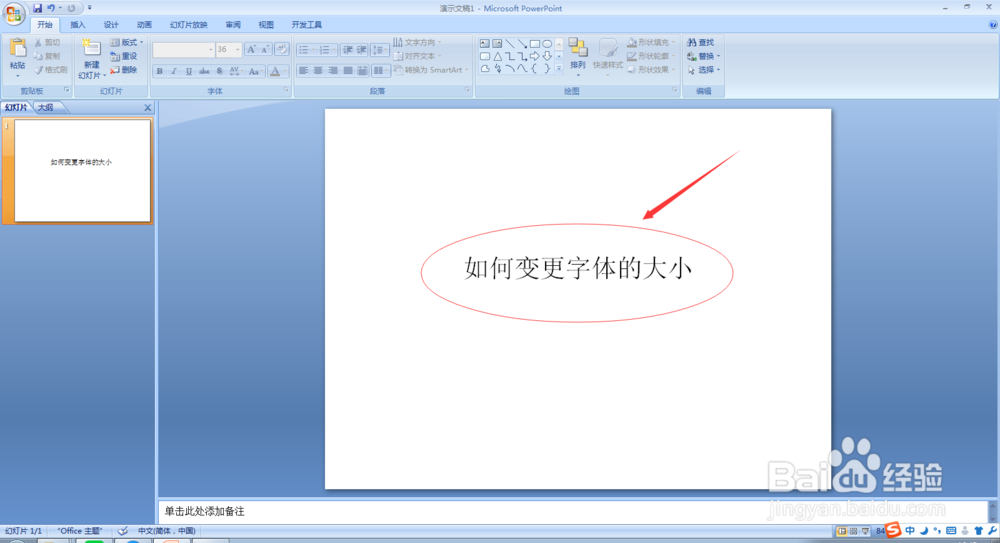
Task: Toggle underline formatting
Action: [189, 71]
